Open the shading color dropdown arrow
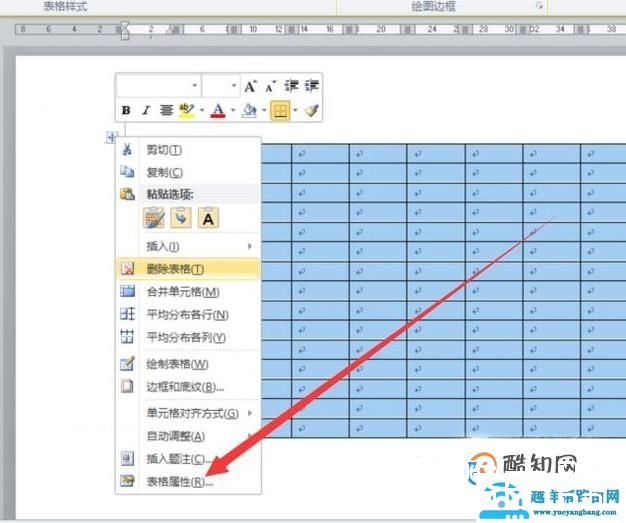626x523 pixels. coord(264,110)
